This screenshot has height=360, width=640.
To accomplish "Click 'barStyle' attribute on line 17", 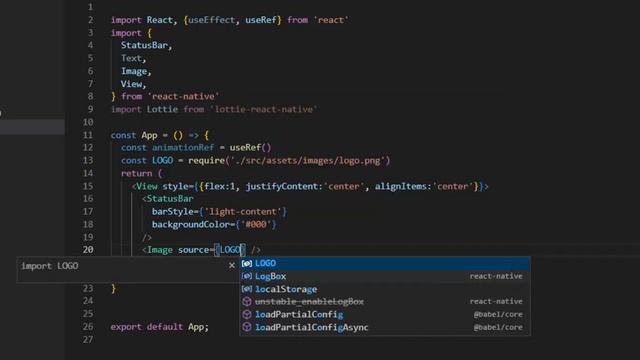I will click(172, 212).
